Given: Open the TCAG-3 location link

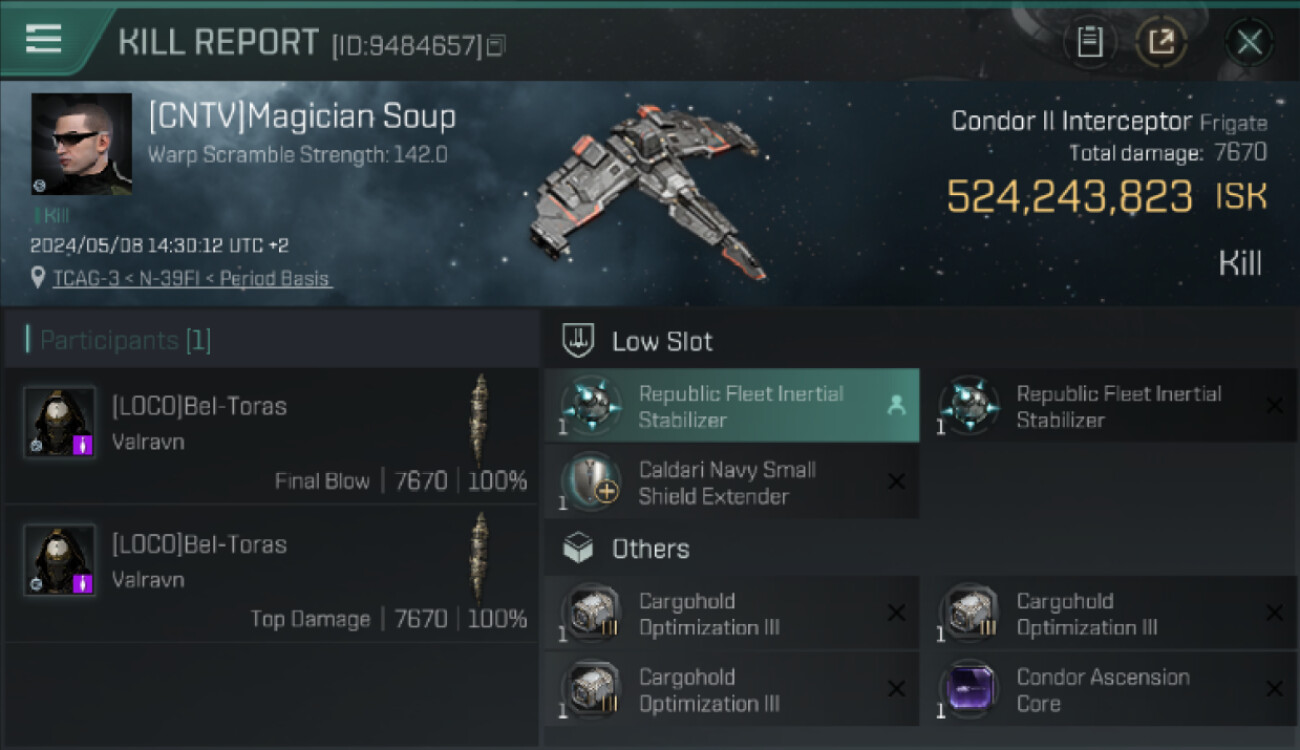Looking at the screenshot, I should click(191, 279).
